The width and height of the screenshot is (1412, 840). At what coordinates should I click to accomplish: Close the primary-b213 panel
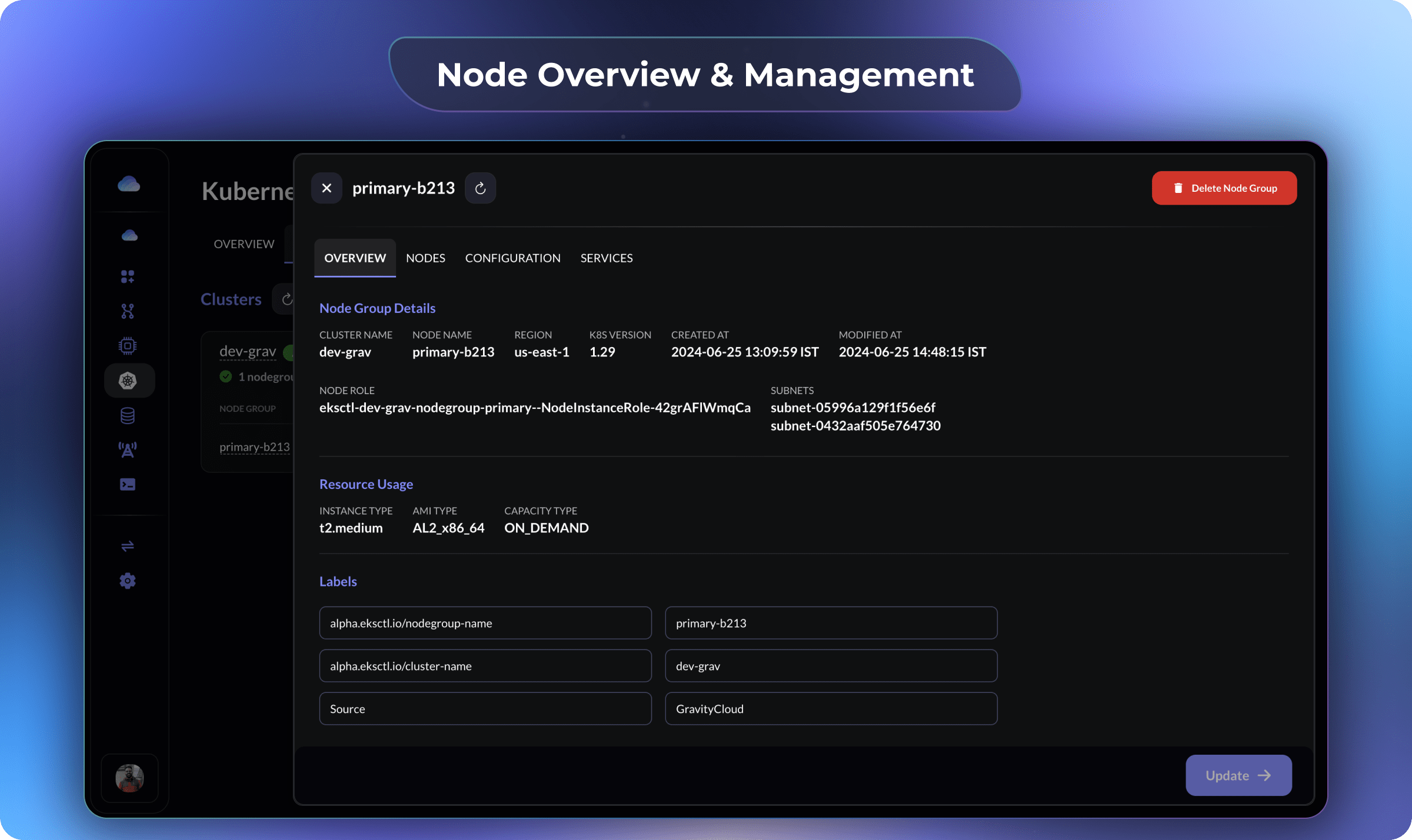tap(327, 188)
